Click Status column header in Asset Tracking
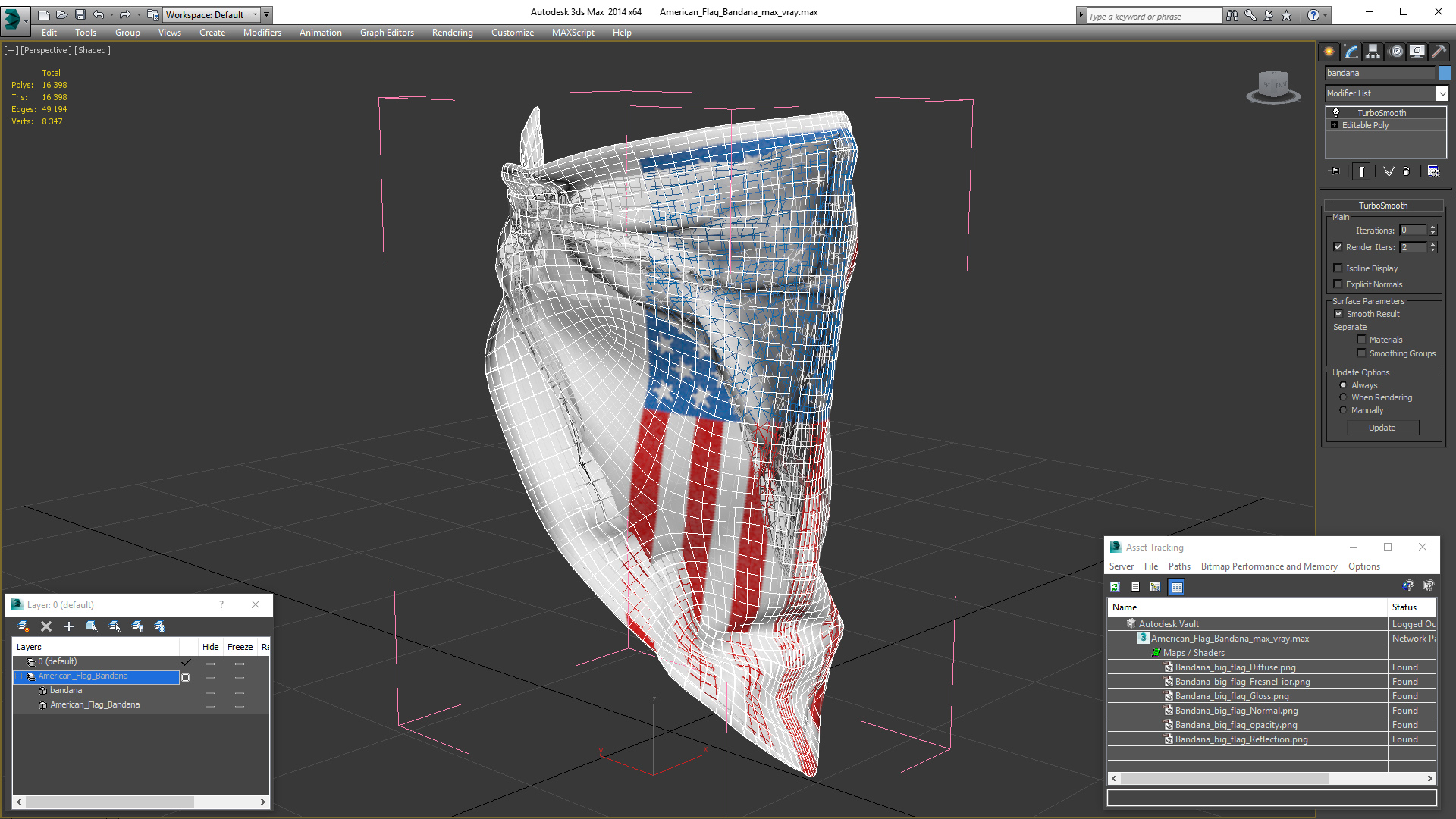The image size is (1456, 819). click(x=1411, y=607)
